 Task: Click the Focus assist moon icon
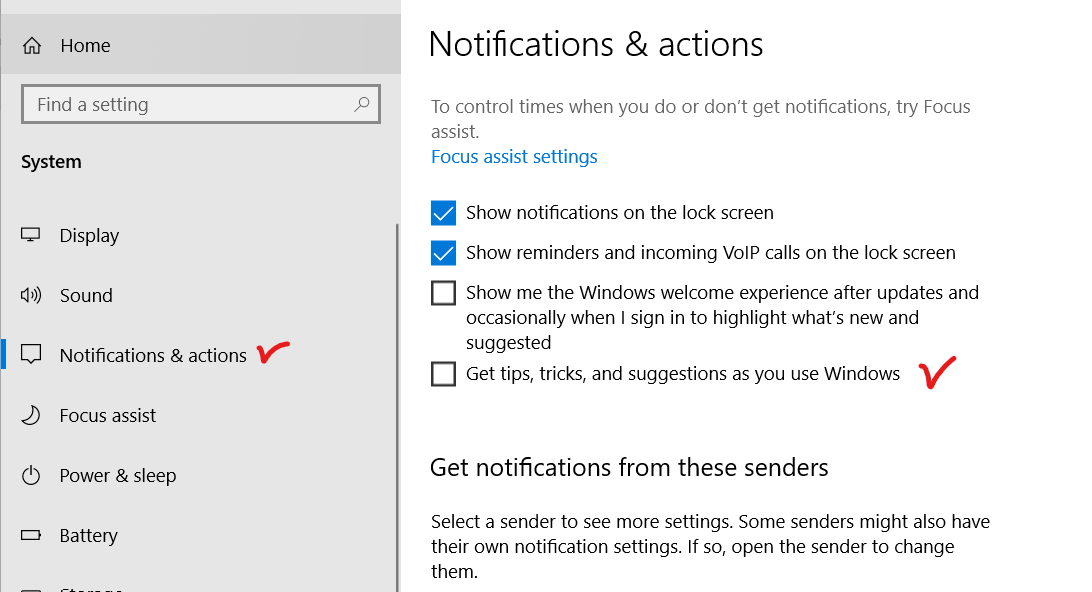point(31,415)
